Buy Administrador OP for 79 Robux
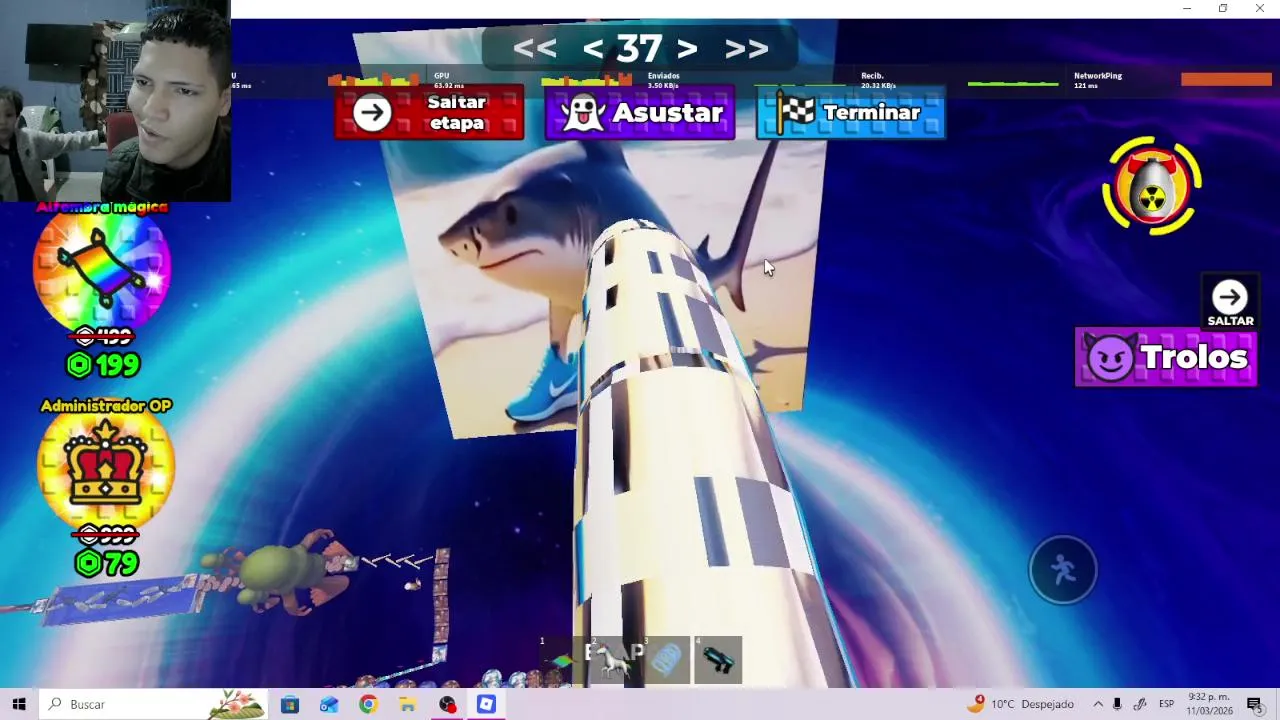1280x720 pixels. 106,564
